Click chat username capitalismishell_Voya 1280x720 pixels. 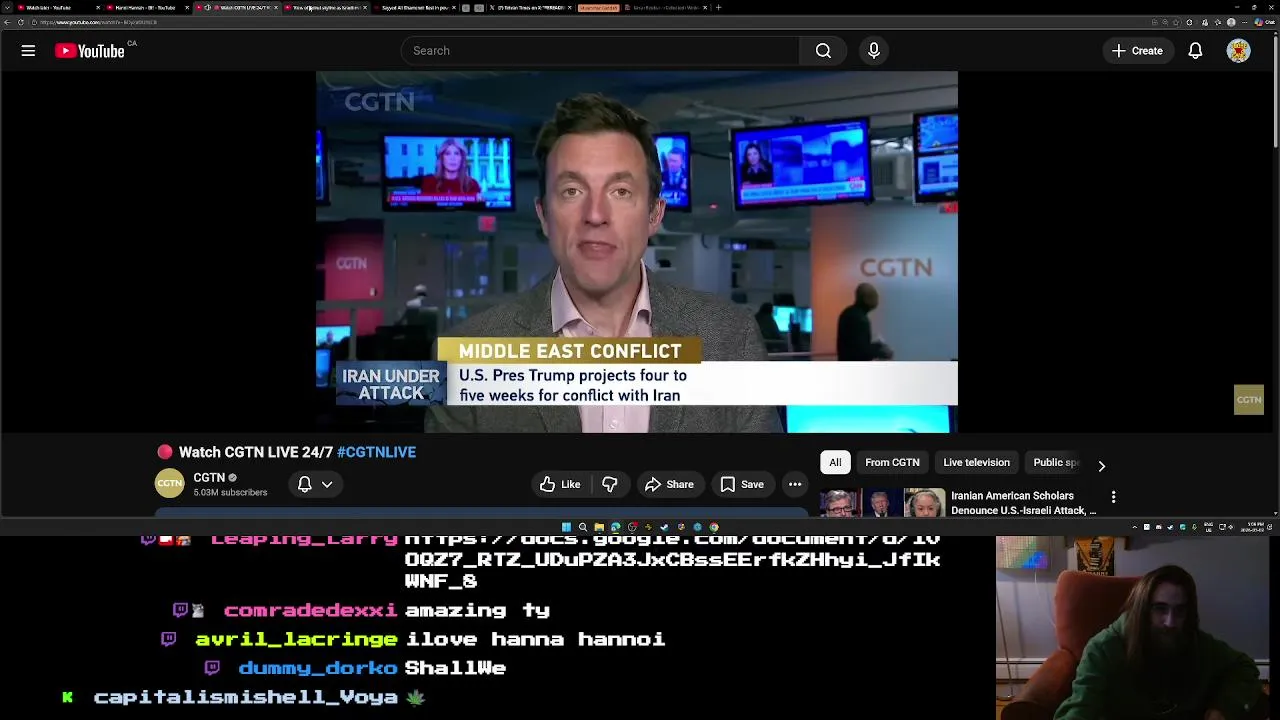(x=245, y=697)
